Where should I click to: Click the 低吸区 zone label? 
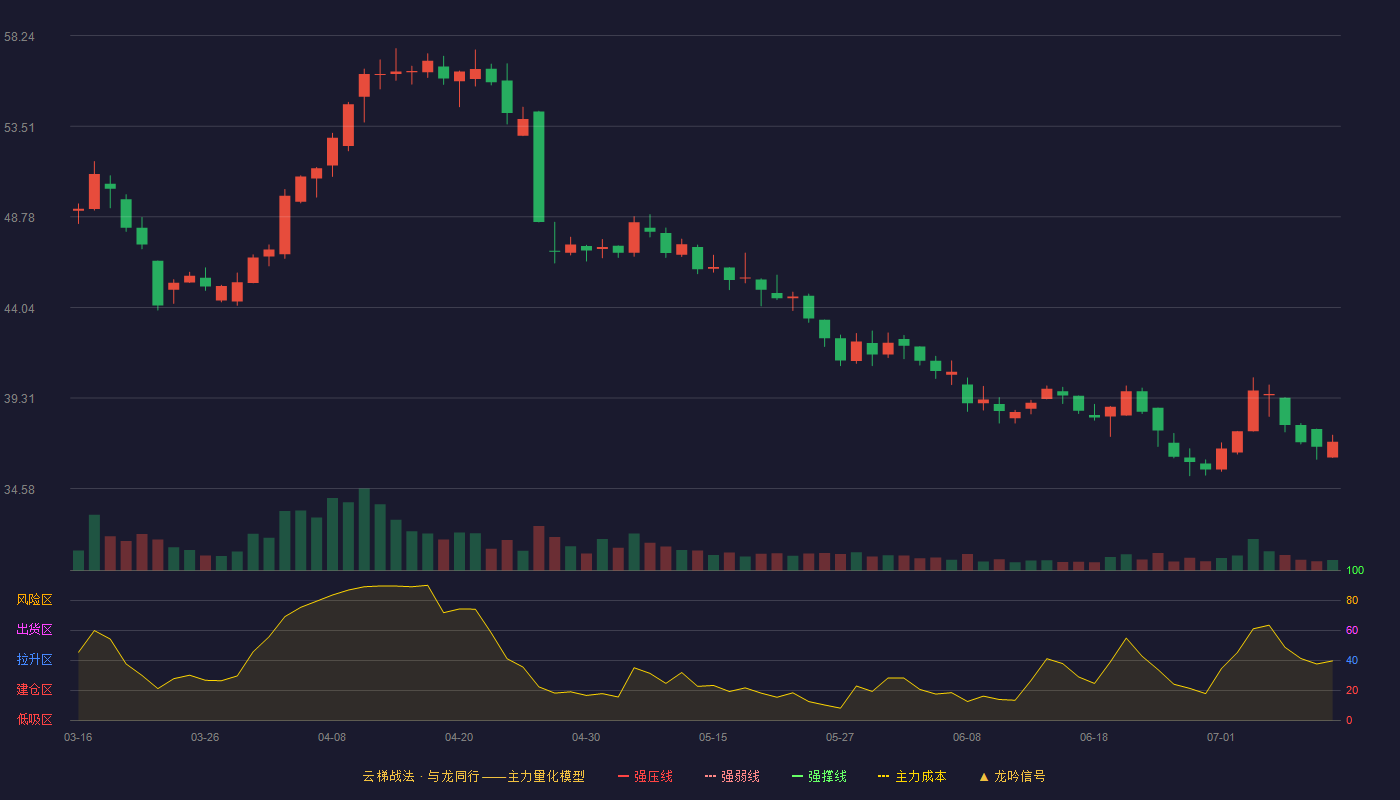pos(34,719)
